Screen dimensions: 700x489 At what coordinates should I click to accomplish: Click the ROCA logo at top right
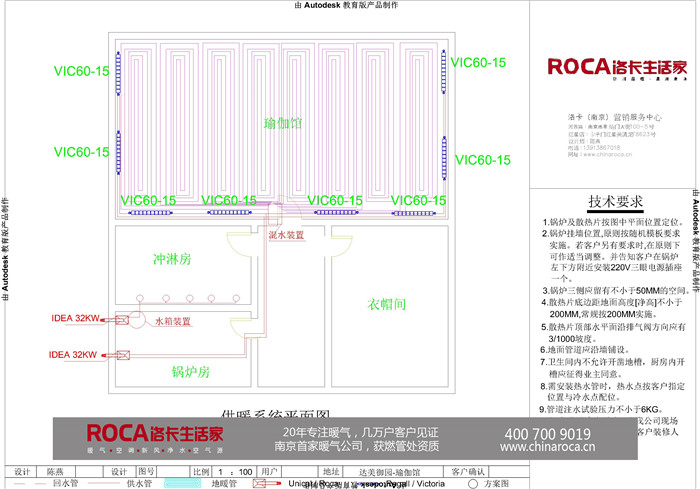(617, 67)
